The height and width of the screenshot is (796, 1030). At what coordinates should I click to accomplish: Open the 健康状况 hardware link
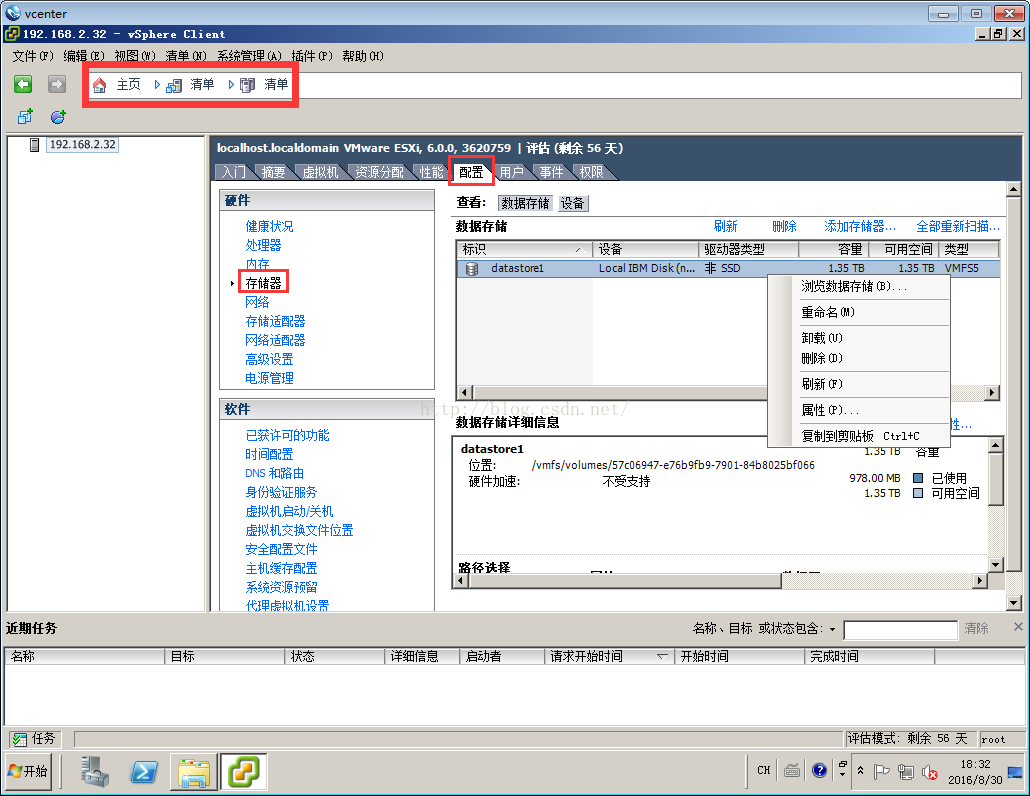[x=269, y=227]
